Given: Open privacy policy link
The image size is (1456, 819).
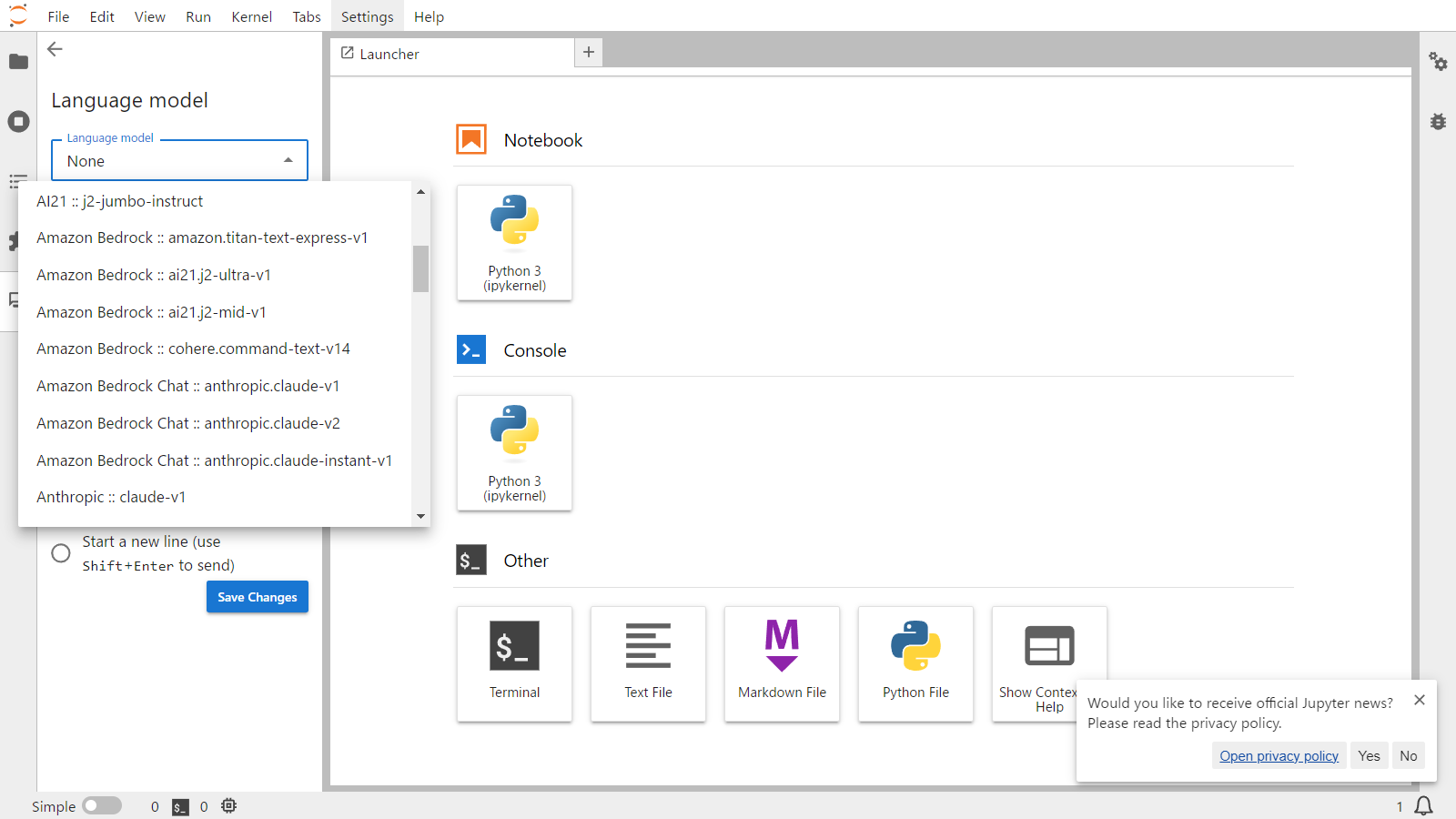Looking at the screenshot, I should click(1279, 756).
